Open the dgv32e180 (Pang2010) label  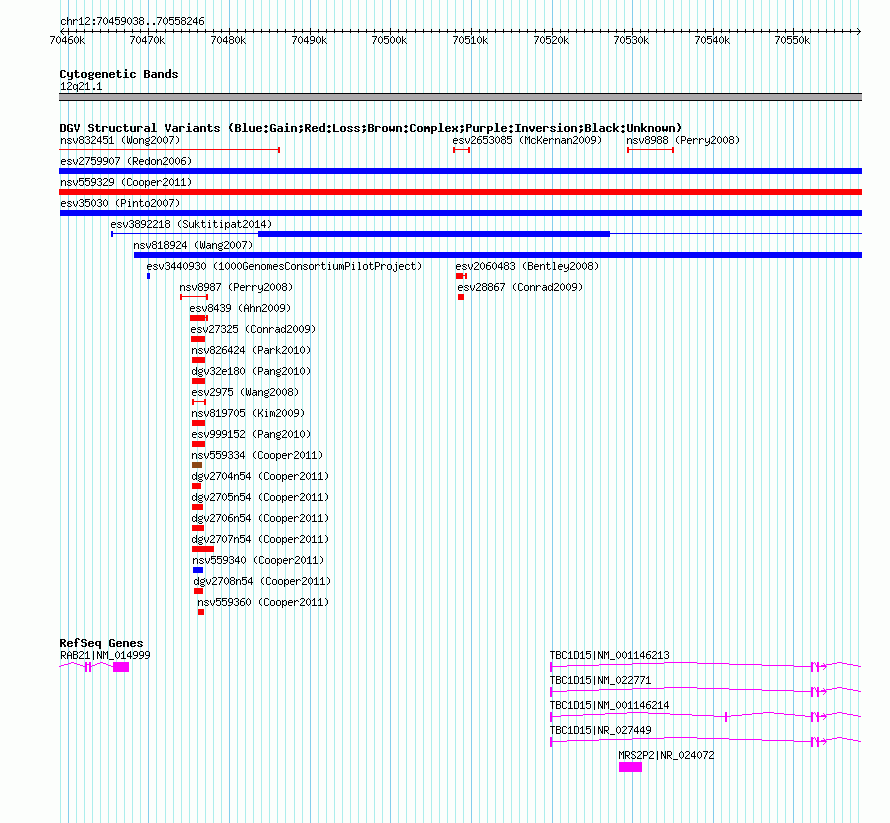tap(251, 371)
